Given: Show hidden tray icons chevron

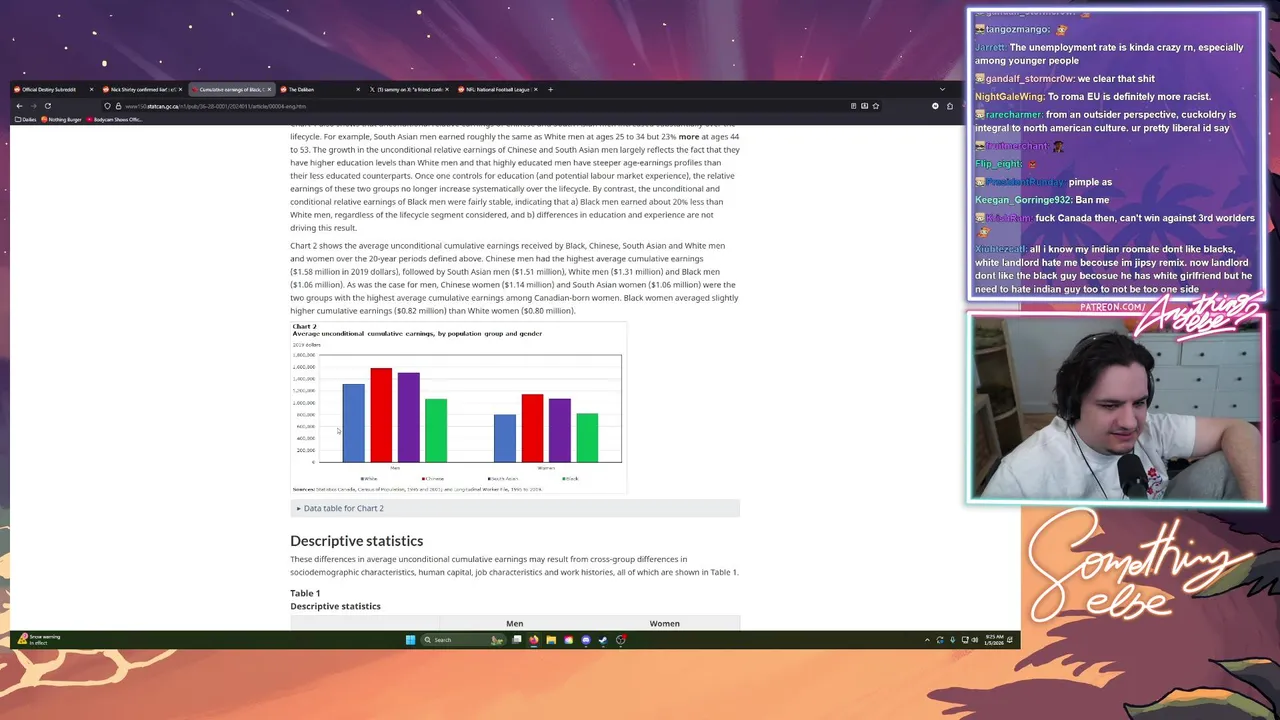Looking at the screenshot, I should (x=927, y=640).
